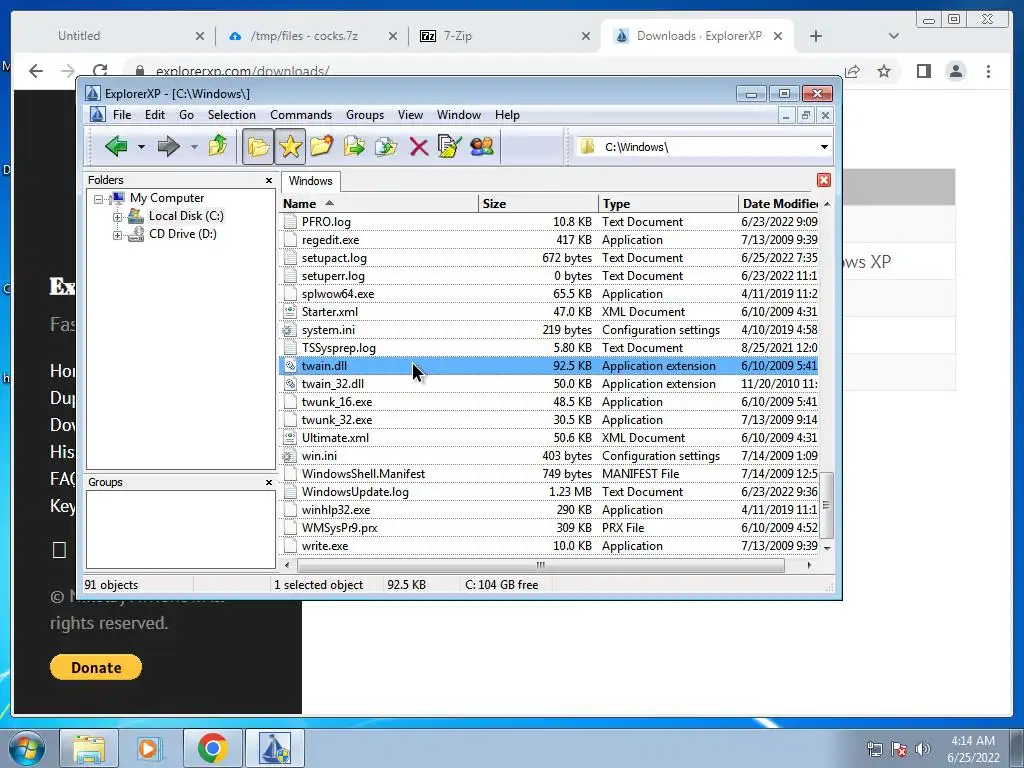This screenshot has width=1024, height=768.
Task: Click the Chrome profile avatar icon
Action: click(955, 71)
